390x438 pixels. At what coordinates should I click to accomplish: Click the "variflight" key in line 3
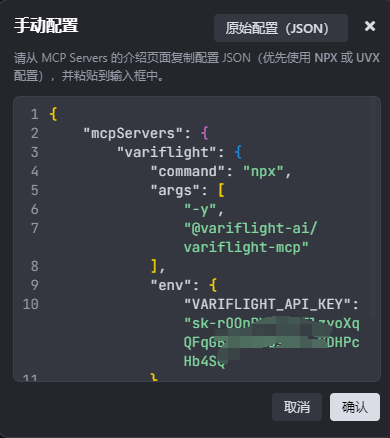(167, 152)
